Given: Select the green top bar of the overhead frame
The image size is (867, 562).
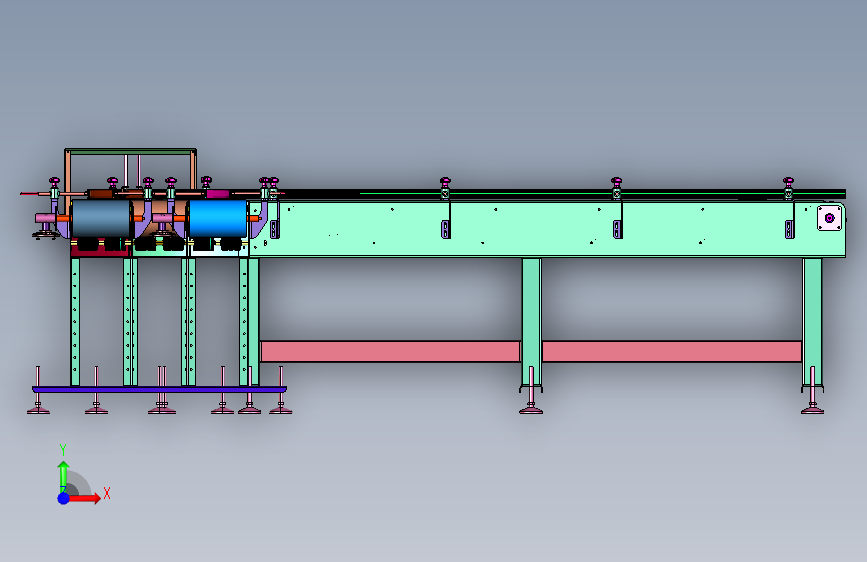Looking at the screenshot, I should click(130, 151).
